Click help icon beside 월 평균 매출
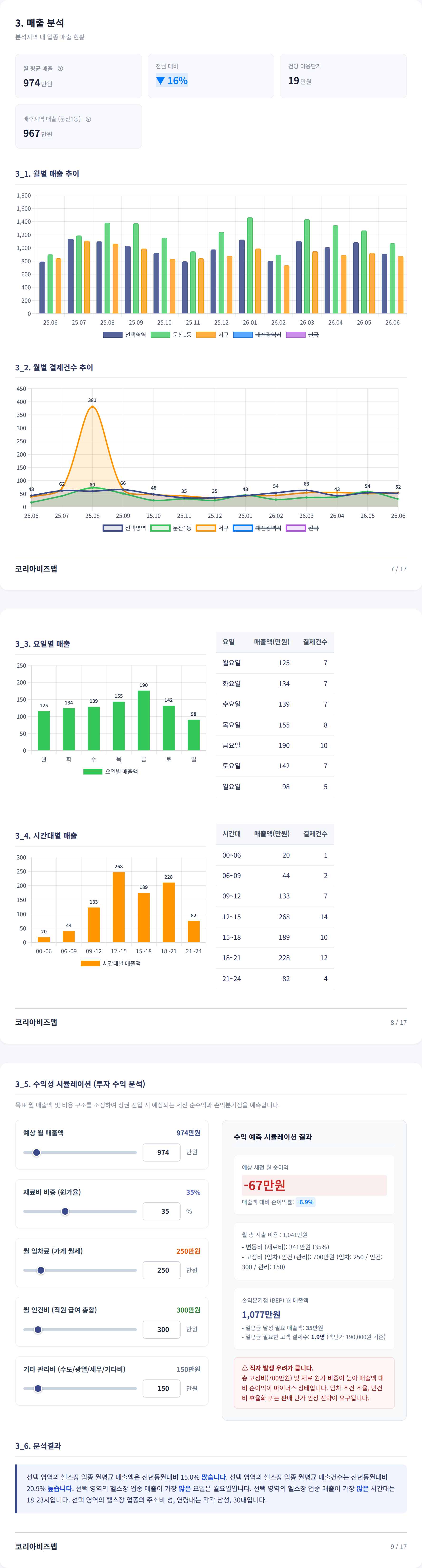This screenshot has width=422, height=1568. (60, 68)
